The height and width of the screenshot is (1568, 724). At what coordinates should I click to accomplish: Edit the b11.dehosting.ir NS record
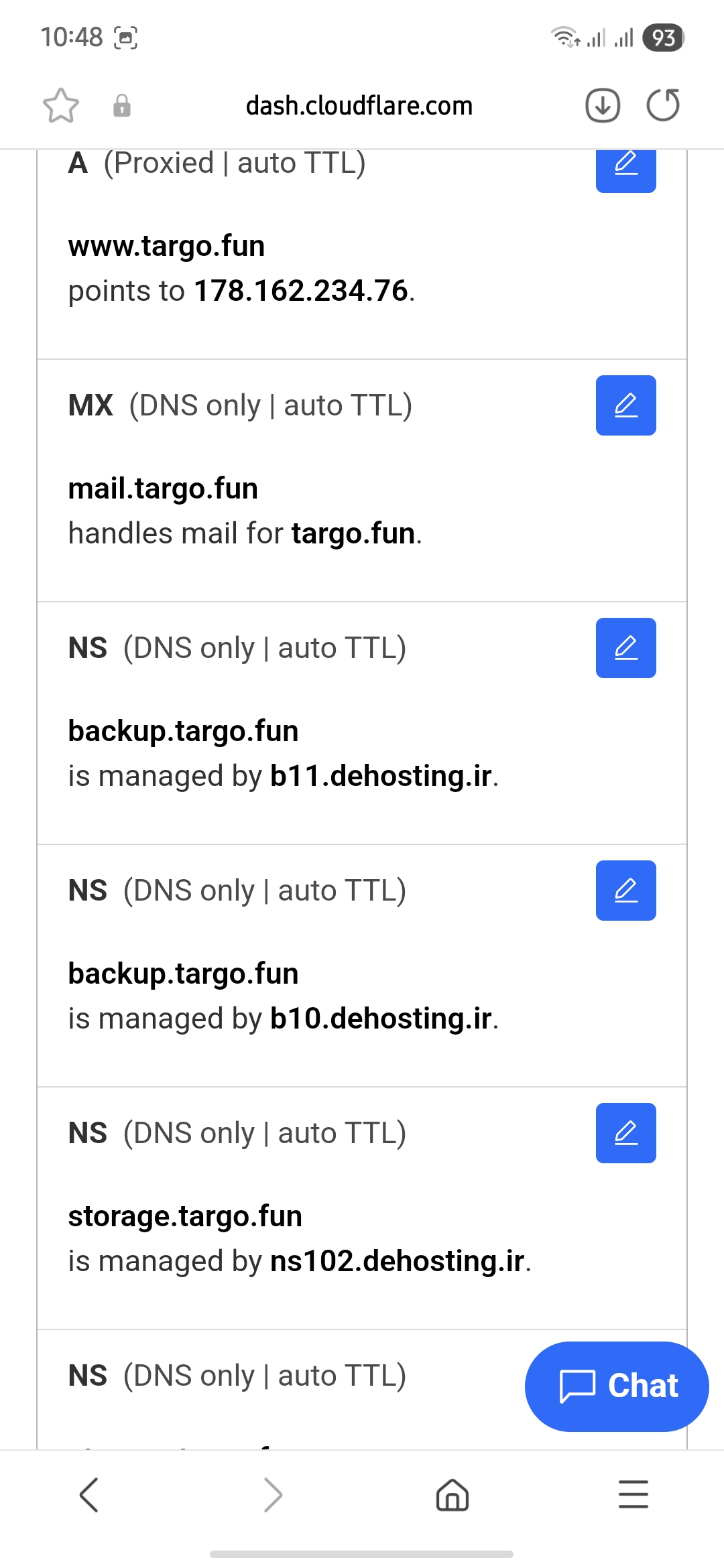click(625, 648)
